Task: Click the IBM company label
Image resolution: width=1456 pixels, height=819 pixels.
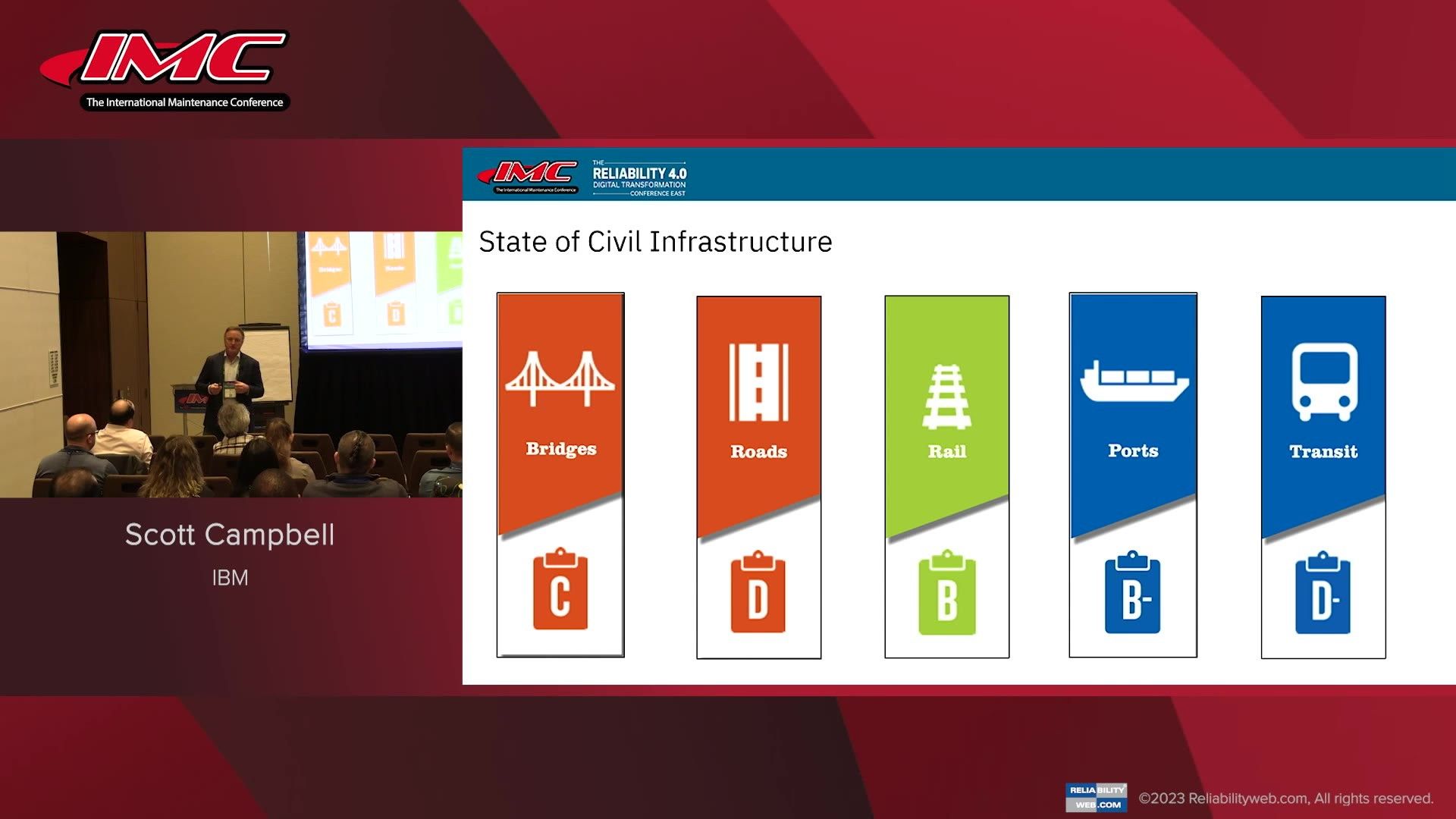Action: [x=230, y=578]
